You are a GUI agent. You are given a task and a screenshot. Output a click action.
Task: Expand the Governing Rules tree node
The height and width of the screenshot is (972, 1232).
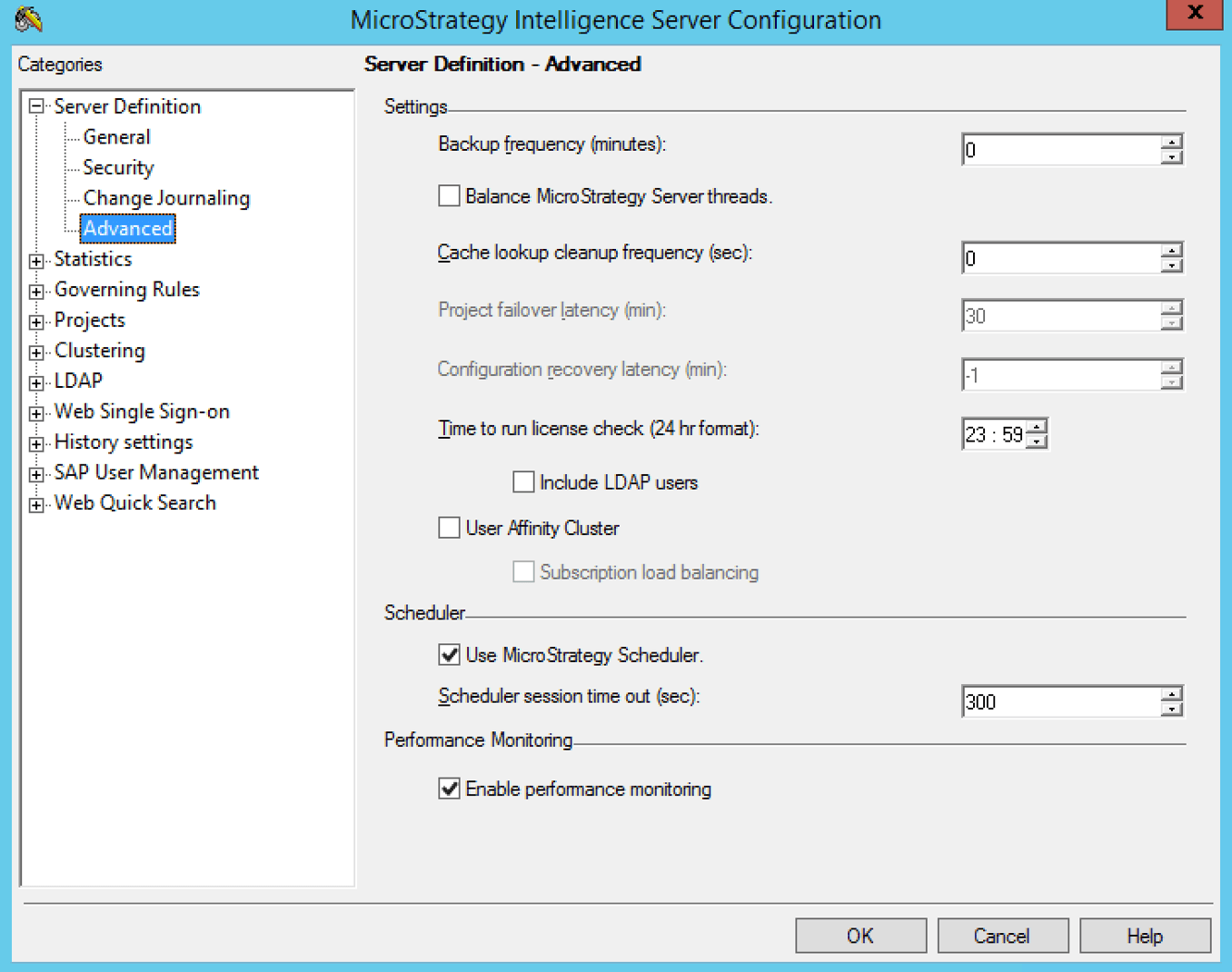[36, 291]
